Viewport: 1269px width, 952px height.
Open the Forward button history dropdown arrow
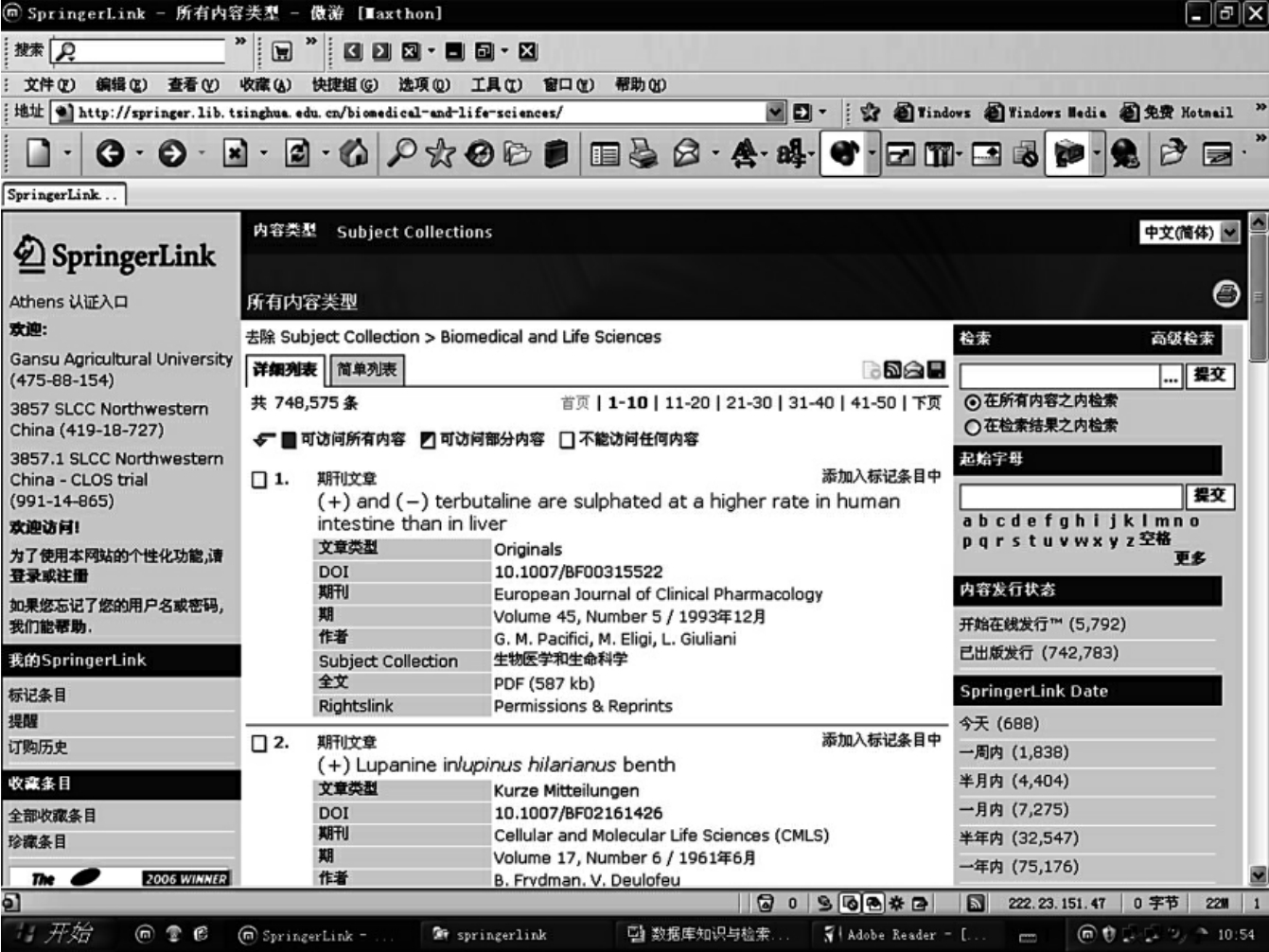[x=202, y=153]
